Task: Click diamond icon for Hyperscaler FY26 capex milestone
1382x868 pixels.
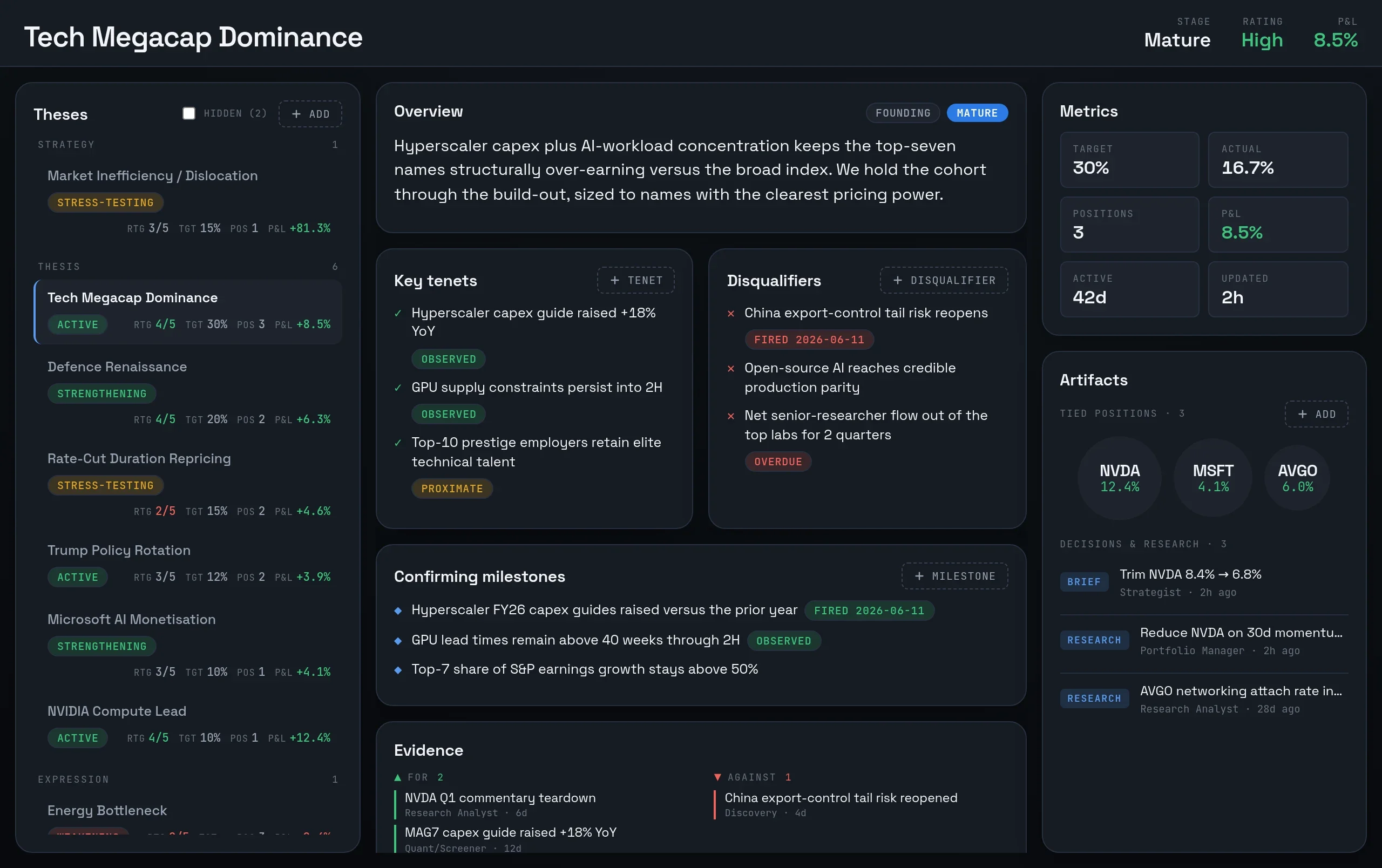Action: click(x=398, y=611)
